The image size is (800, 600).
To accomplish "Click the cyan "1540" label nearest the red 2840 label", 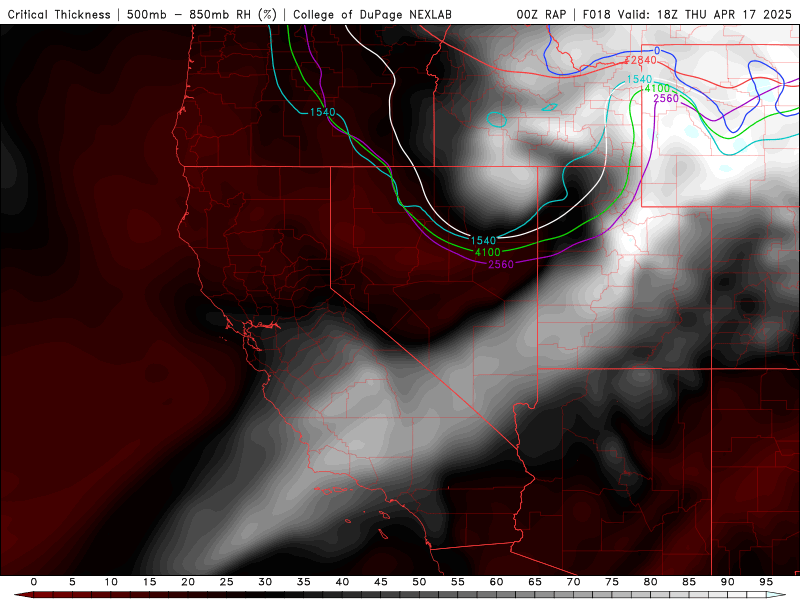I will 639,79.
